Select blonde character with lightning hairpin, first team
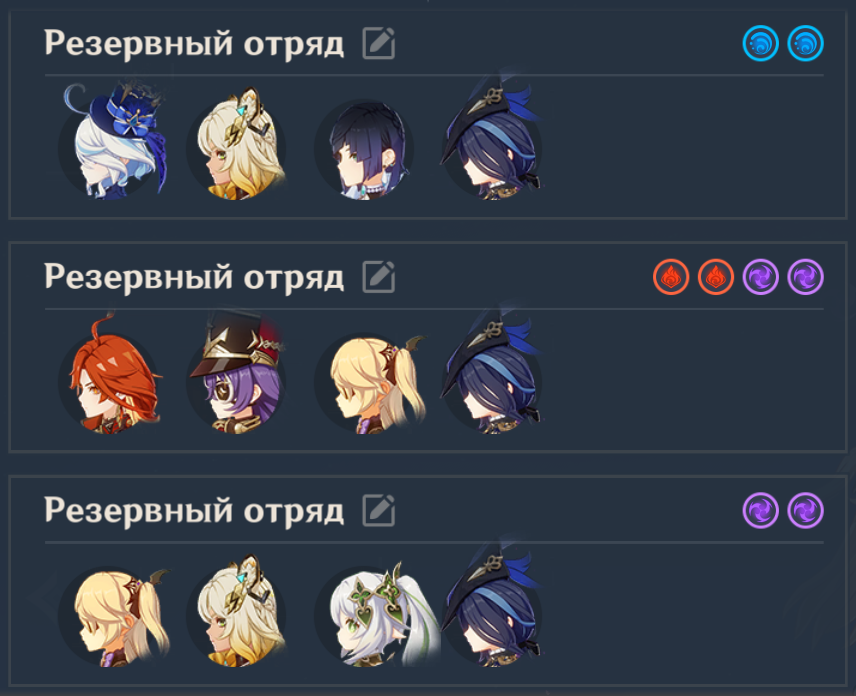The width and height of the screenshot is (856, 696). [x=236, y=145]
